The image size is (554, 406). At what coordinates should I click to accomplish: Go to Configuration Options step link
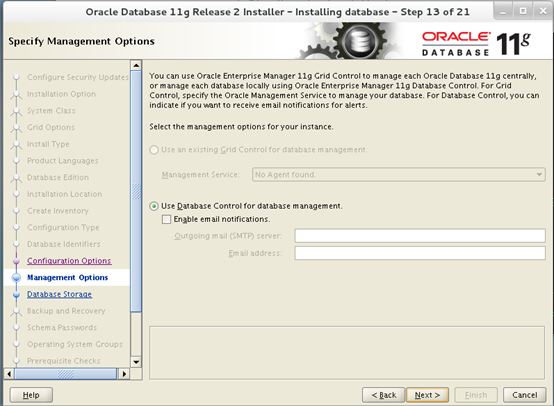69,261
